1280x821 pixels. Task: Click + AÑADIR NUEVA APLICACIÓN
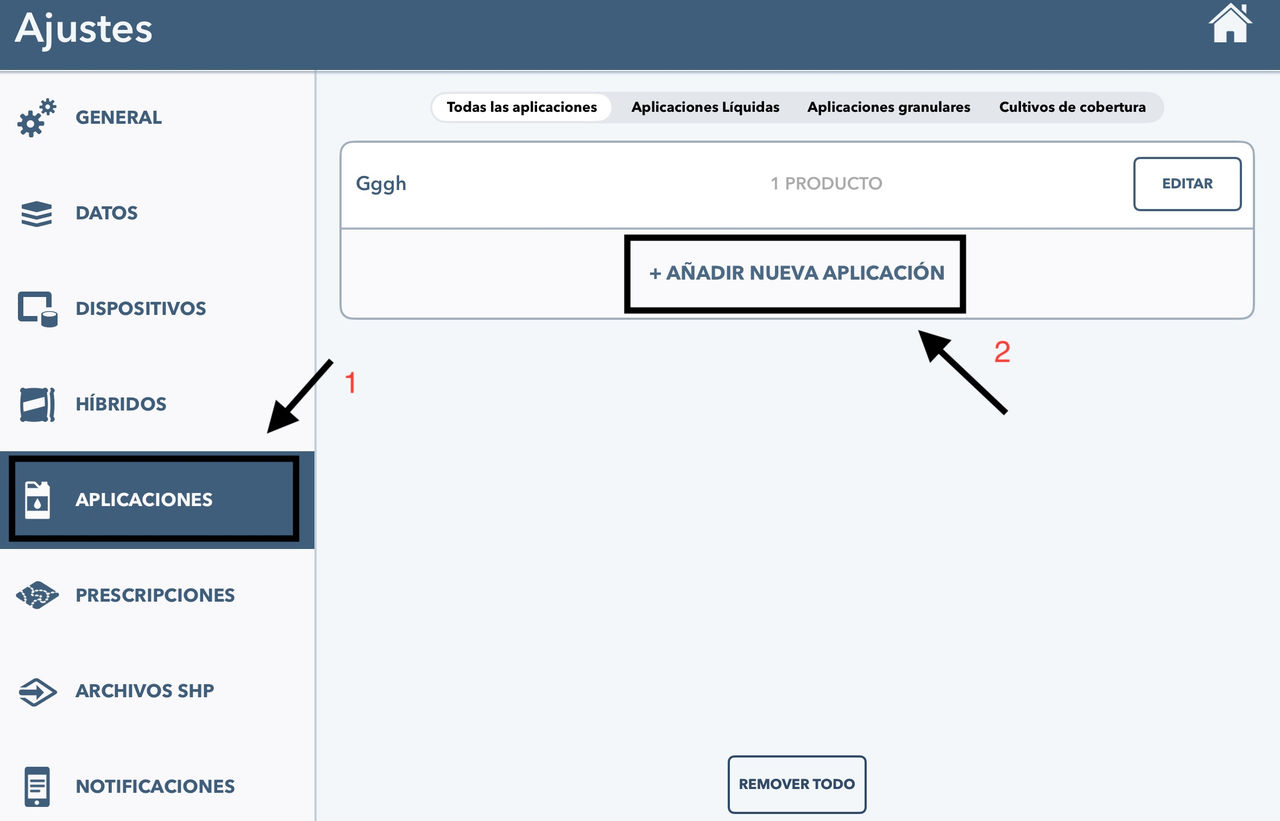[796, 273]
